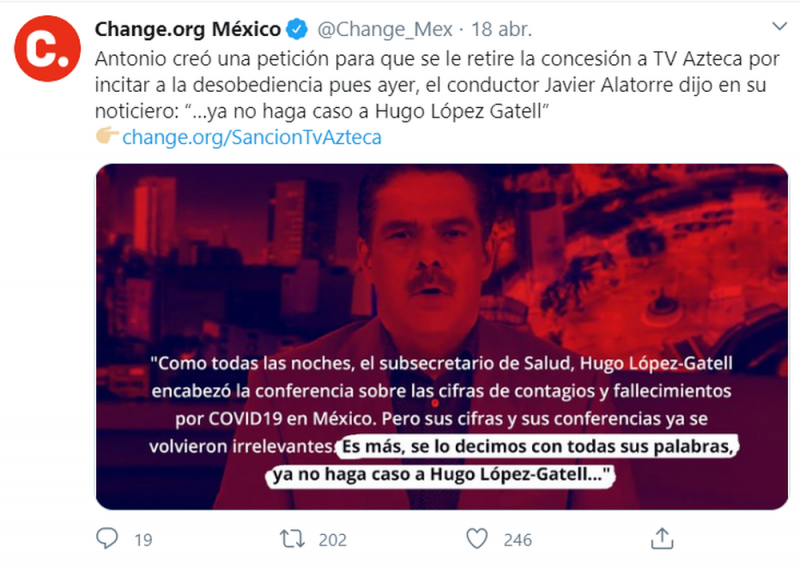Open the 18 abr. tweet timestamp
Image resolution: width=800 pixels, height=571 pixels.
tap(501, 30)
